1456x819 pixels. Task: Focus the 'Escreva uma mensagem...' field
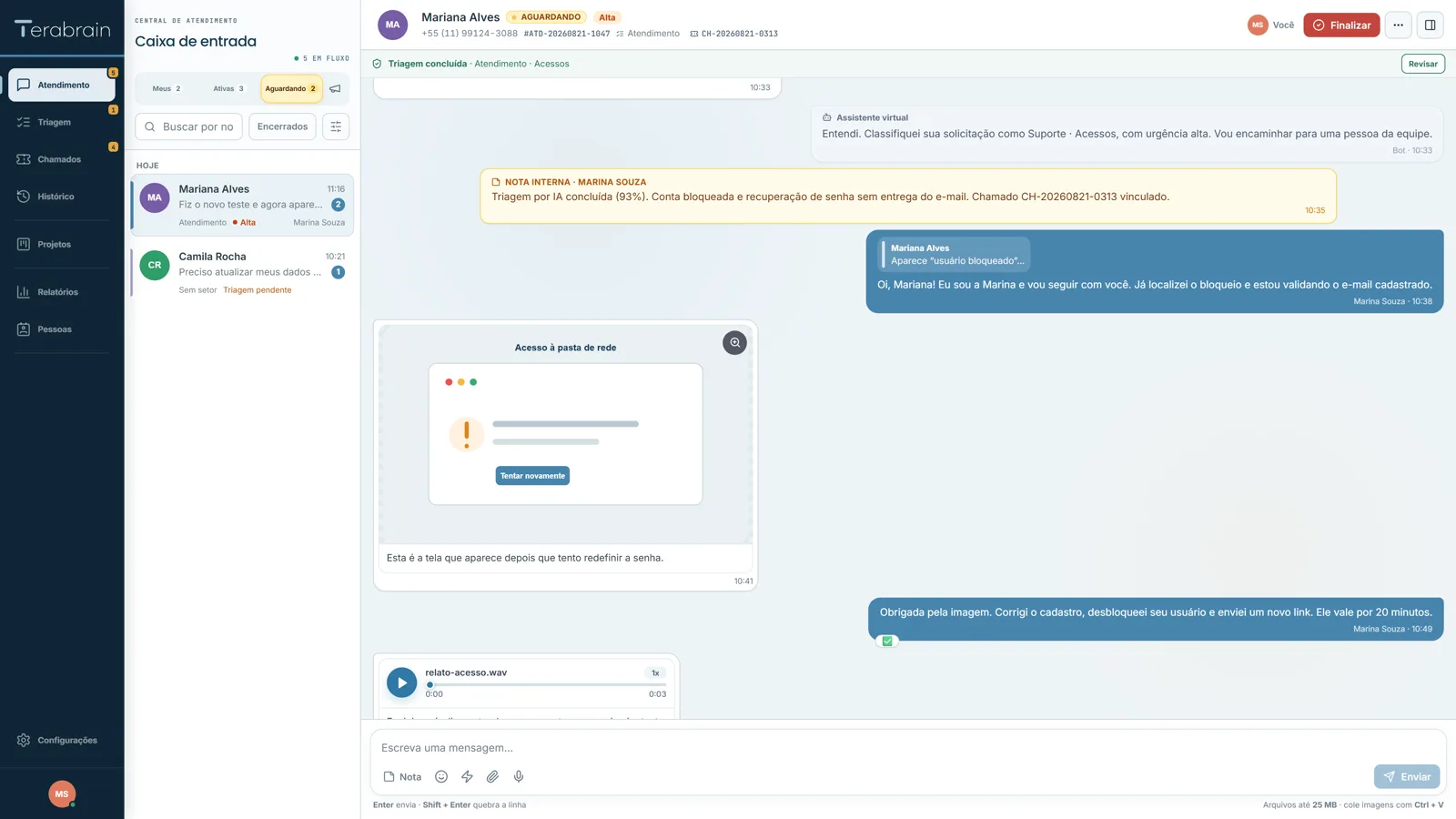(908, 748)
